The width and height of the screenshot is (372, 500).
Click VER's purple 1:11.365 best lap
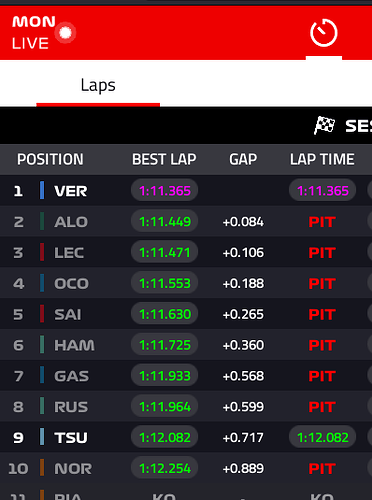point(165,191)
